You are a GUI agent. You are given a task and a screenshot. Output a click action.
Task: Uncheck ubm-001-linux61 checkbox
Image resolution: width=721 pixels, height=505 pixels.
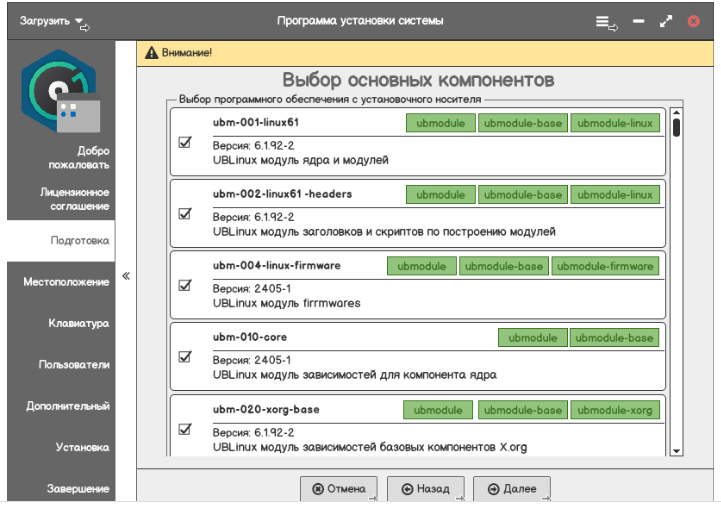click(185, 142)
